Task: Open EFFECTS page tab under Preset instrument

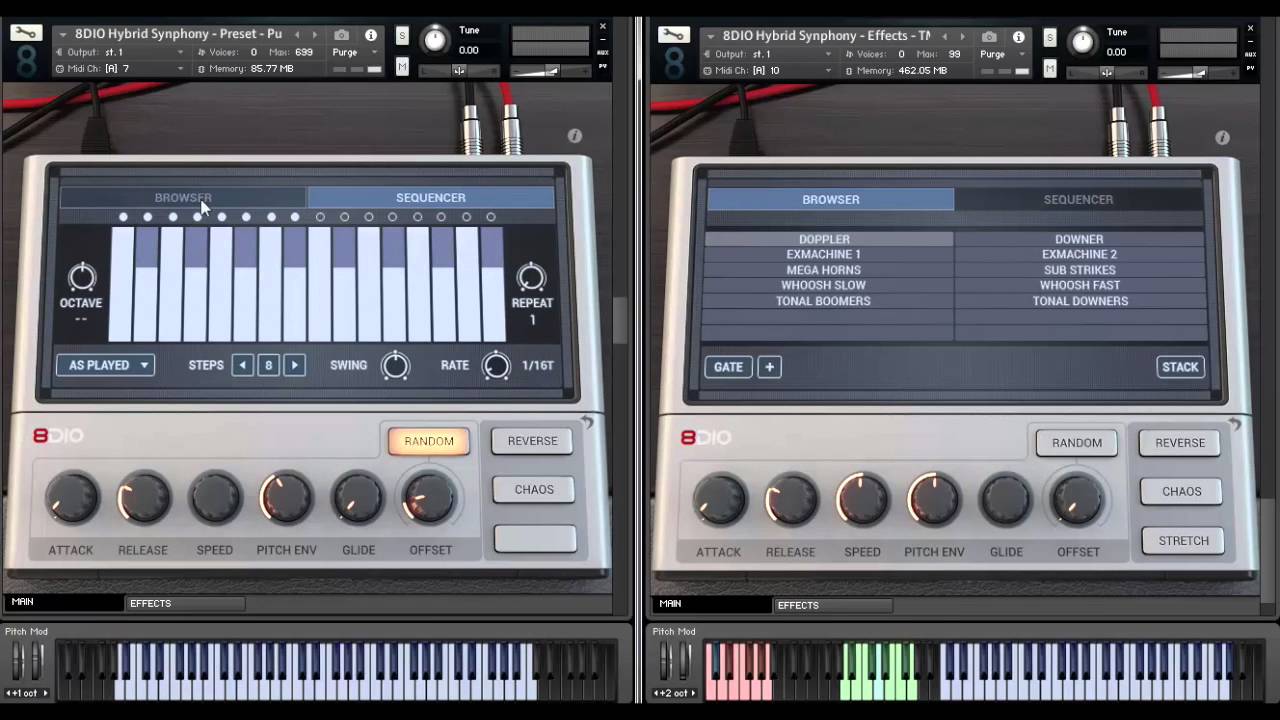Action: click(x=185, y=604)
